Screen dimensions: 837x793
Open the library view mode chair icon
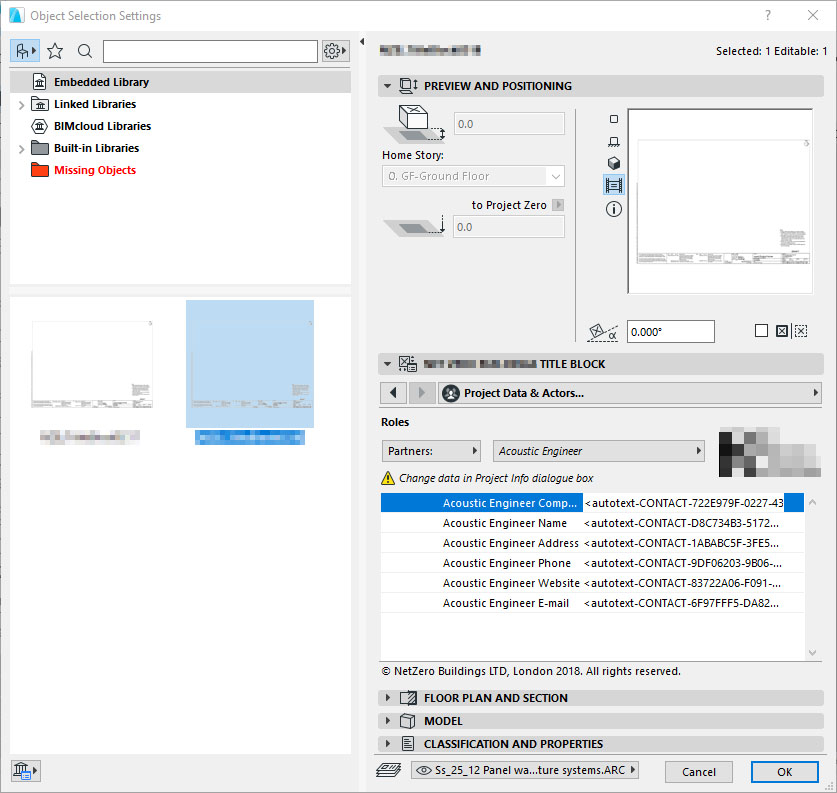pos(24,51)
